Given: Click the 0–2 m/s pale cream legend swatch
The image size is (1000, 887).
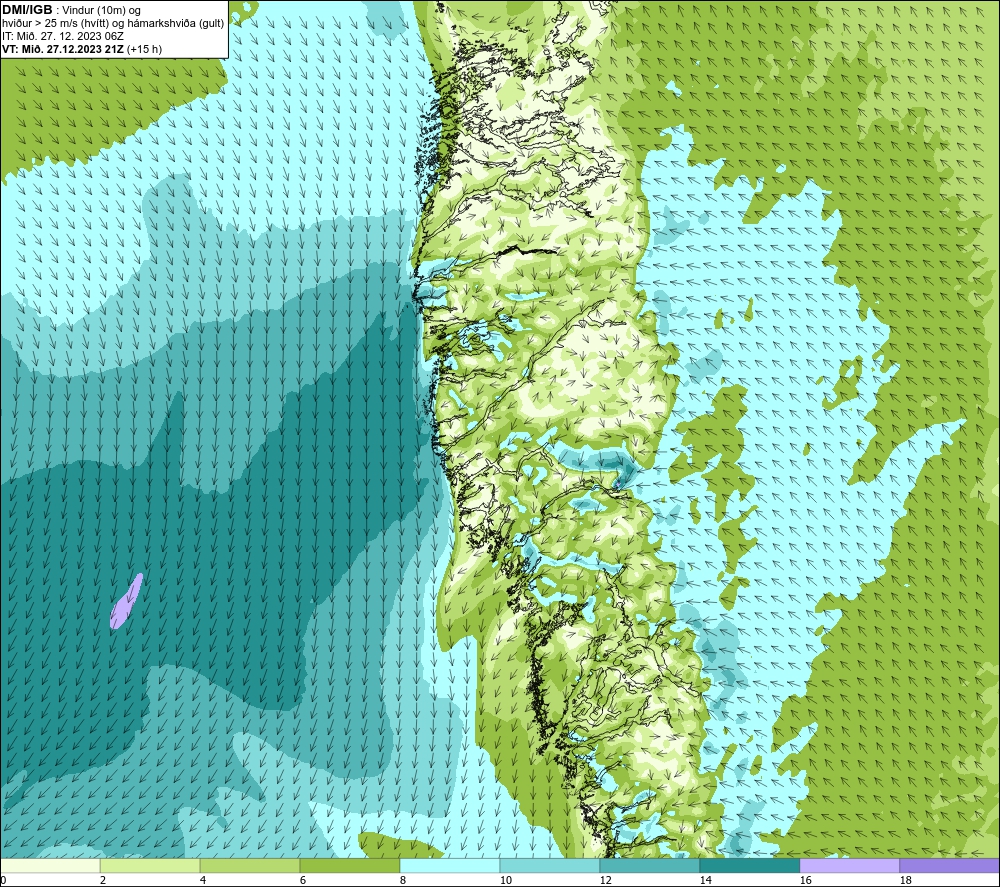Looking at the screenshot, I should [x=50, y=865].
